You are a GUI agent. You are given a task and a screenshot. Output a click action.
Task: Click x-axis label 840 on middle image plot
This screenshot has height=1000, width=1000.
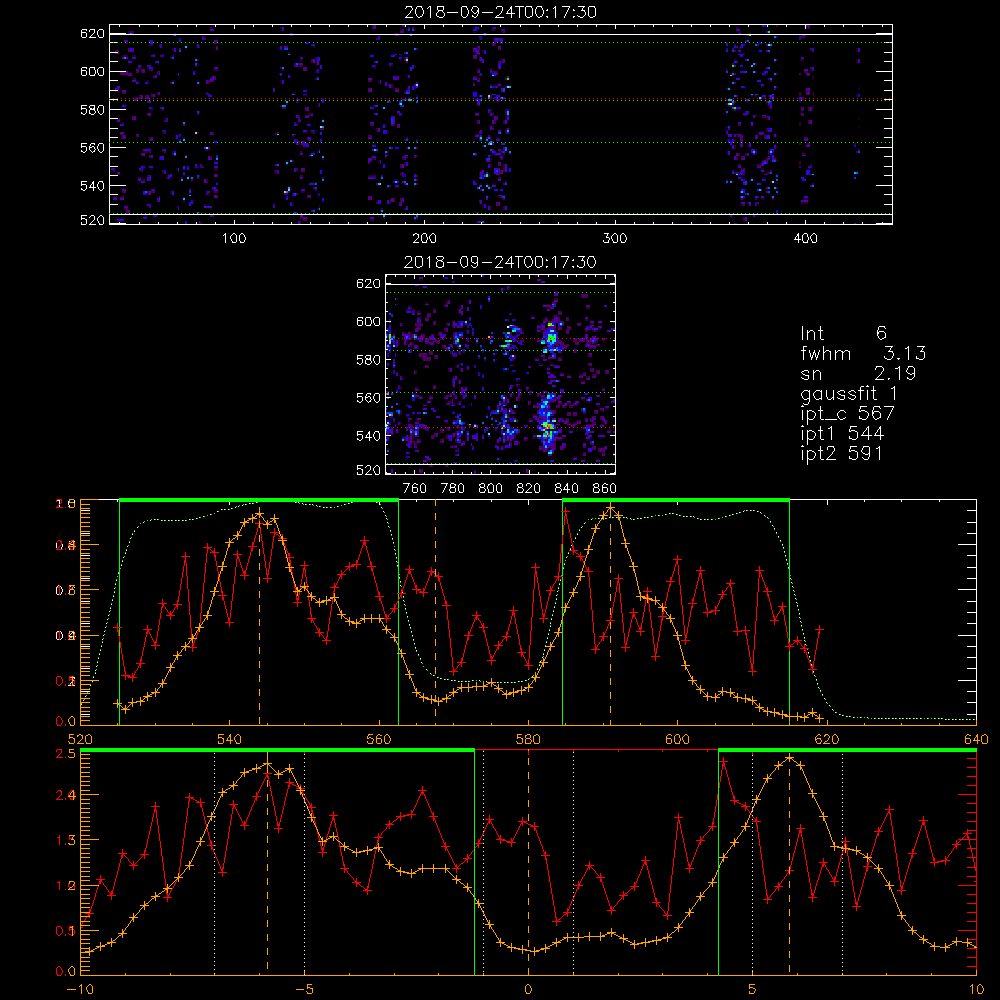click(x=566, y=489)
